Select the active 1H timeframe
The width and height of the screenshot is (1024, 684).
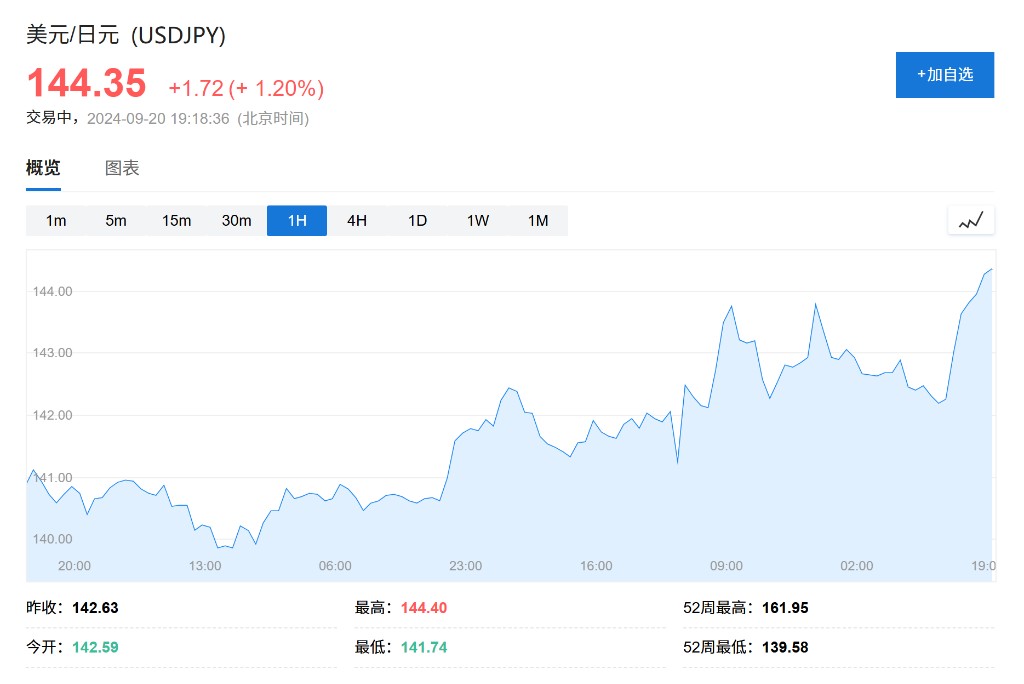pyautogui.click(x=297, y=221)
